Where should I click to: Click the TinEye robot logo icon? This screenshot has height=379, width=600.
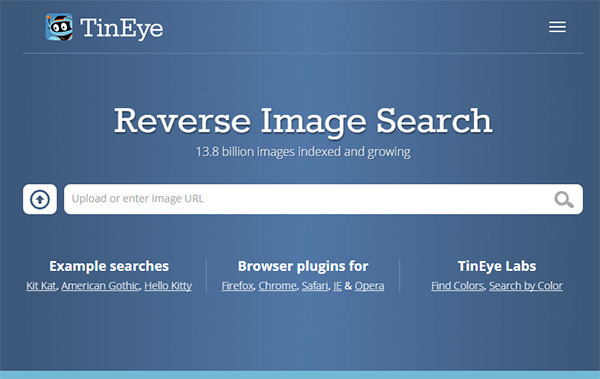click(x=59, y=27)
